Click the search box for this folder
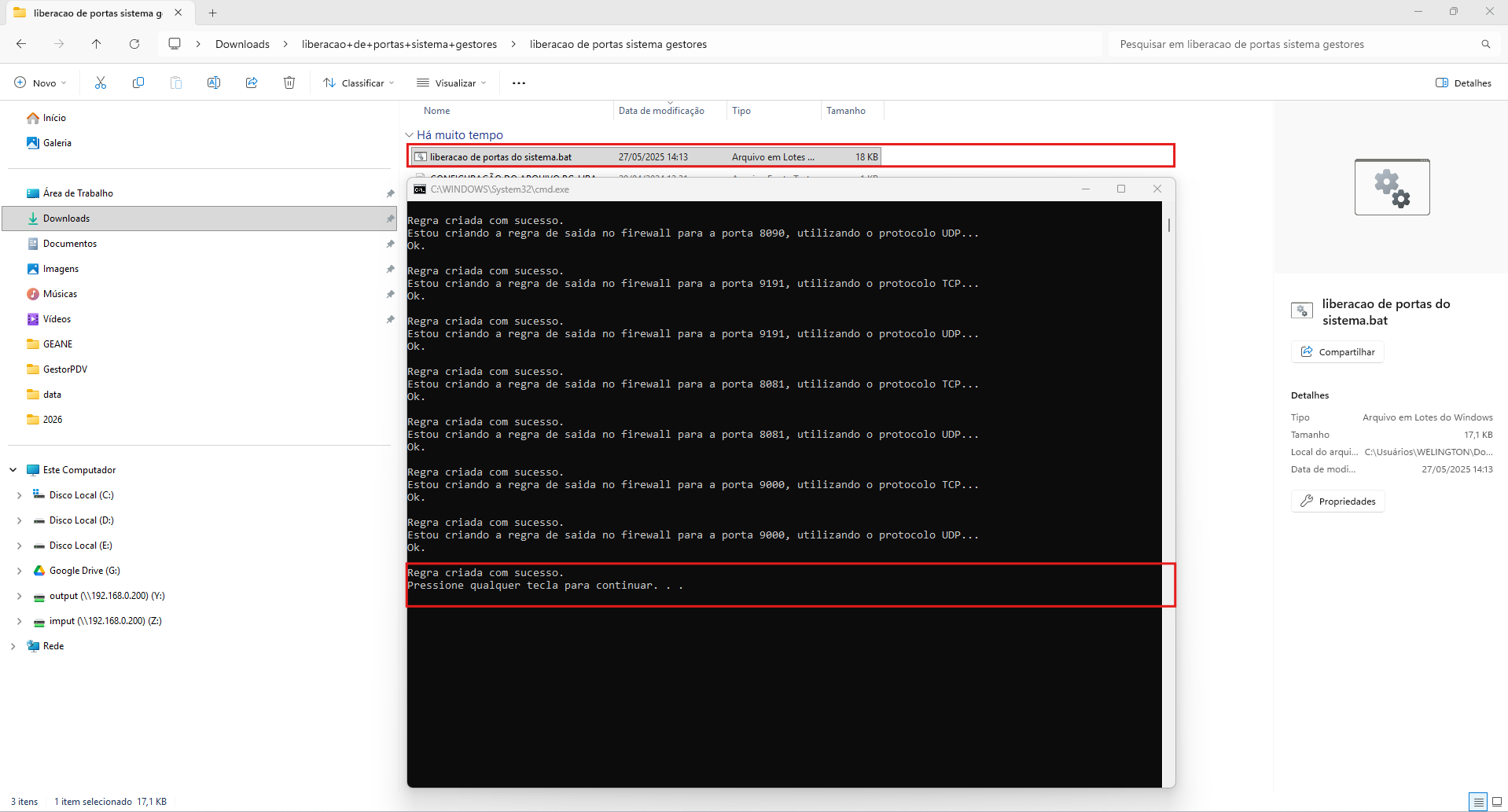 tap(1297, 44)
